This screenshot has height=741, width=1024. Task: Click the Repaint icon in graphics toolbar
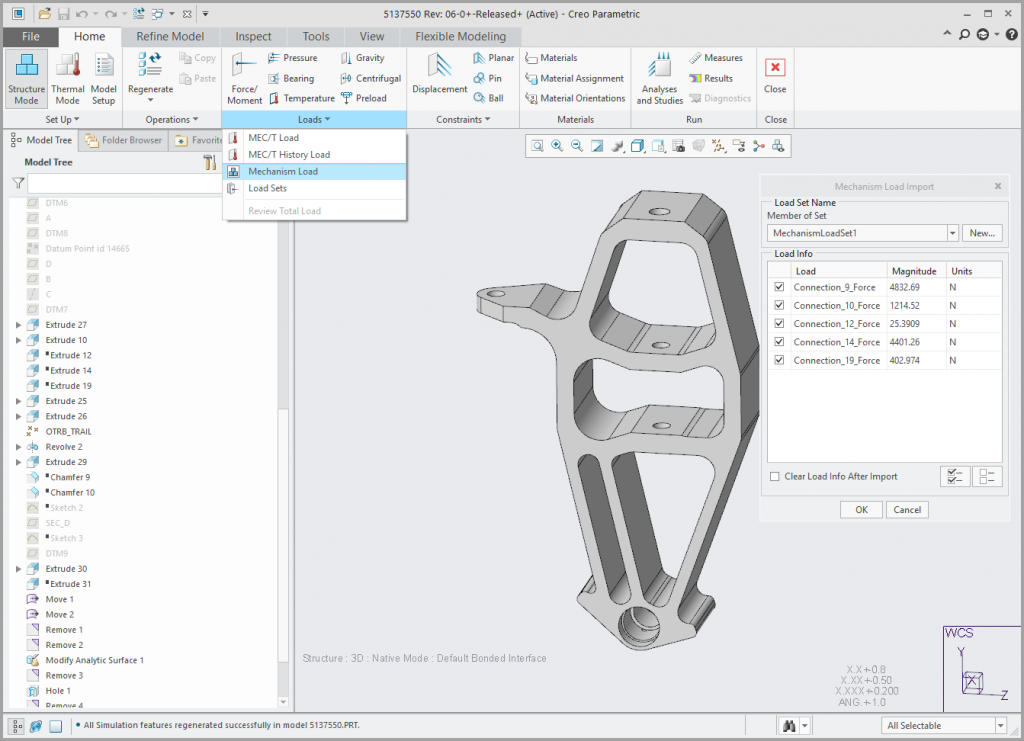(x=597, y=146)
